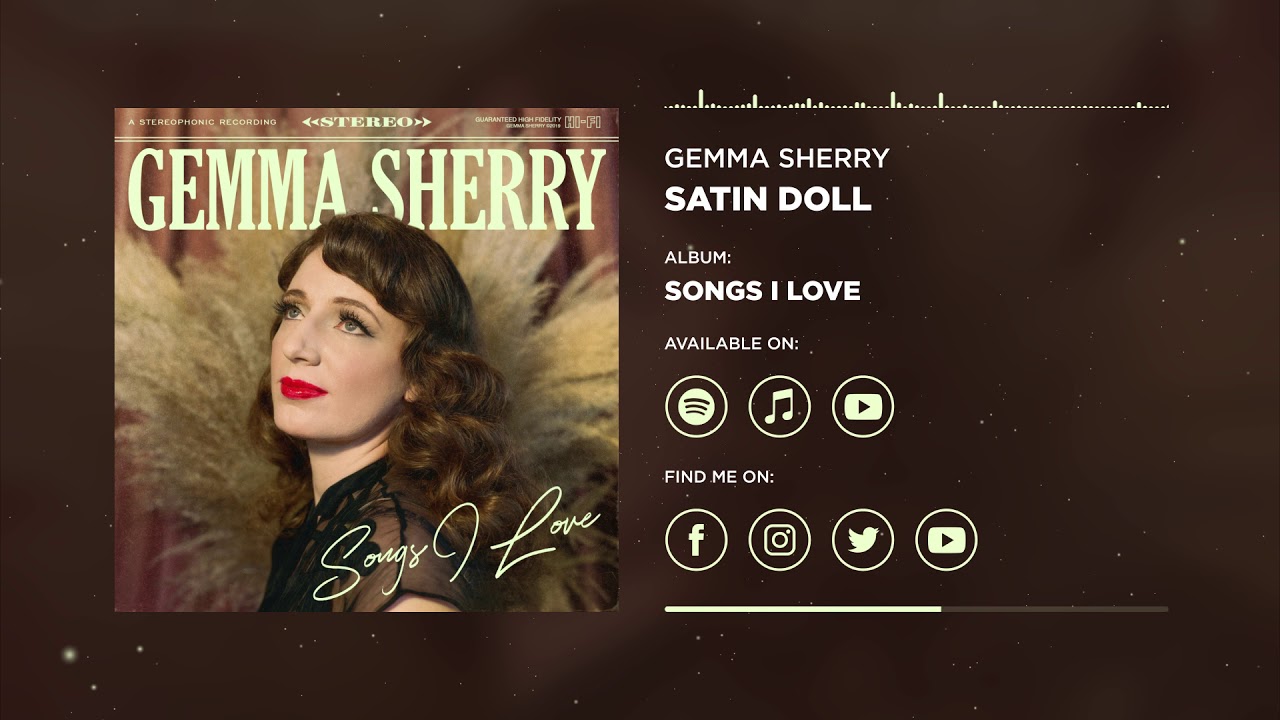This screenshot has height=720, width=1280.
Task: Click the large GEMMA SHERRY title on the cover
Action: tap(366, 189)
